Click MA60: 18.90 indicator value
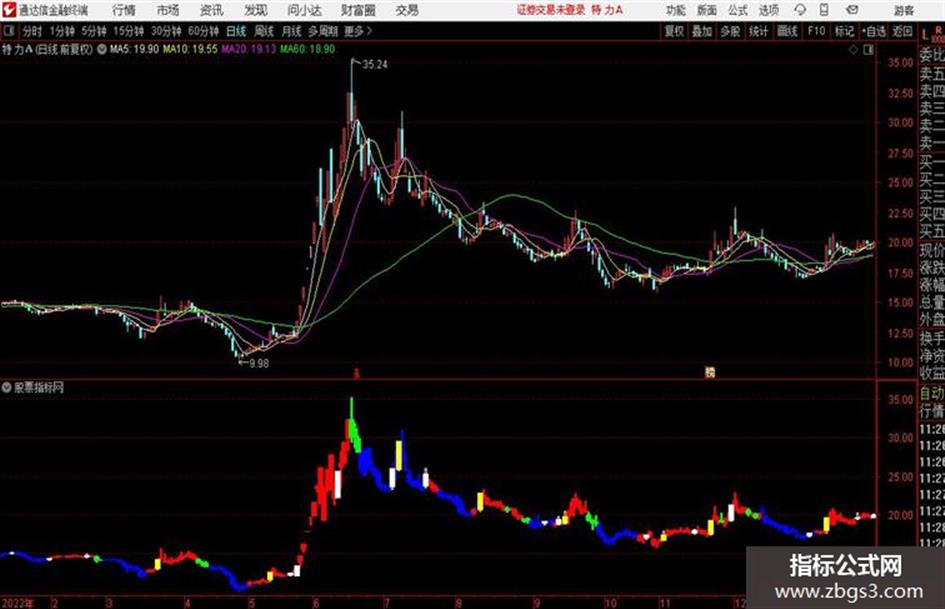This screenshot has height=609, width=945. click(x=307, y=49)
